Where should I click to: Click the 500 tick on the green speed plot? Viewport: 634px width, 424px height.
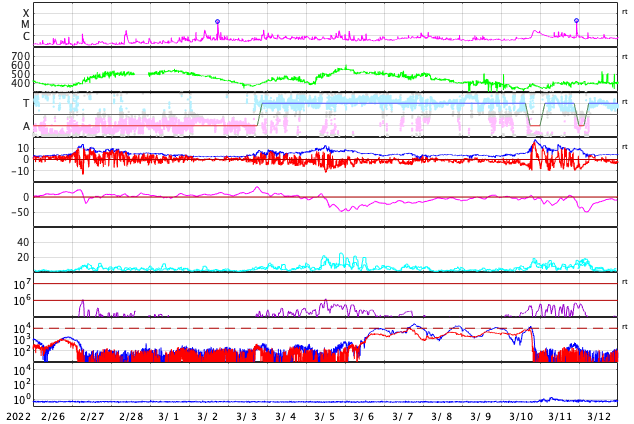(x=21, y=74)
